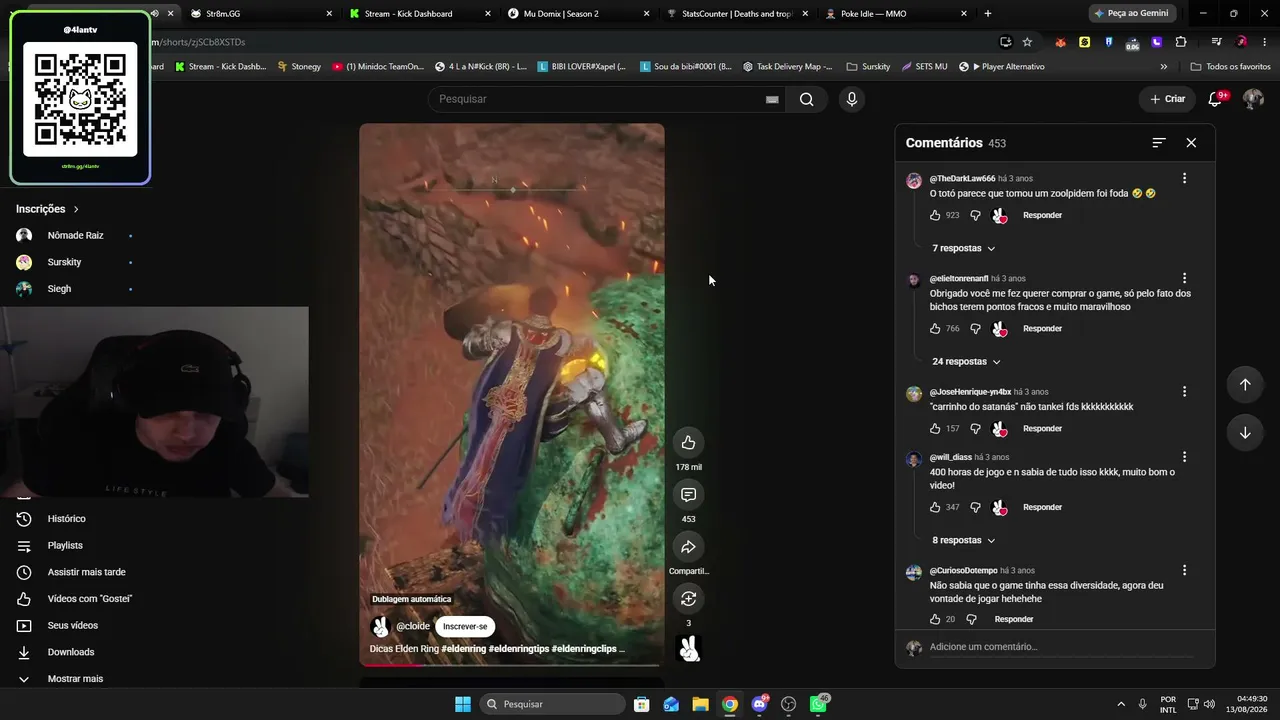Reply to TheDarkLaw666's comment via Responder
Image resolution: width=1280 pixels, height=720 pixels.
(1042, 215)
